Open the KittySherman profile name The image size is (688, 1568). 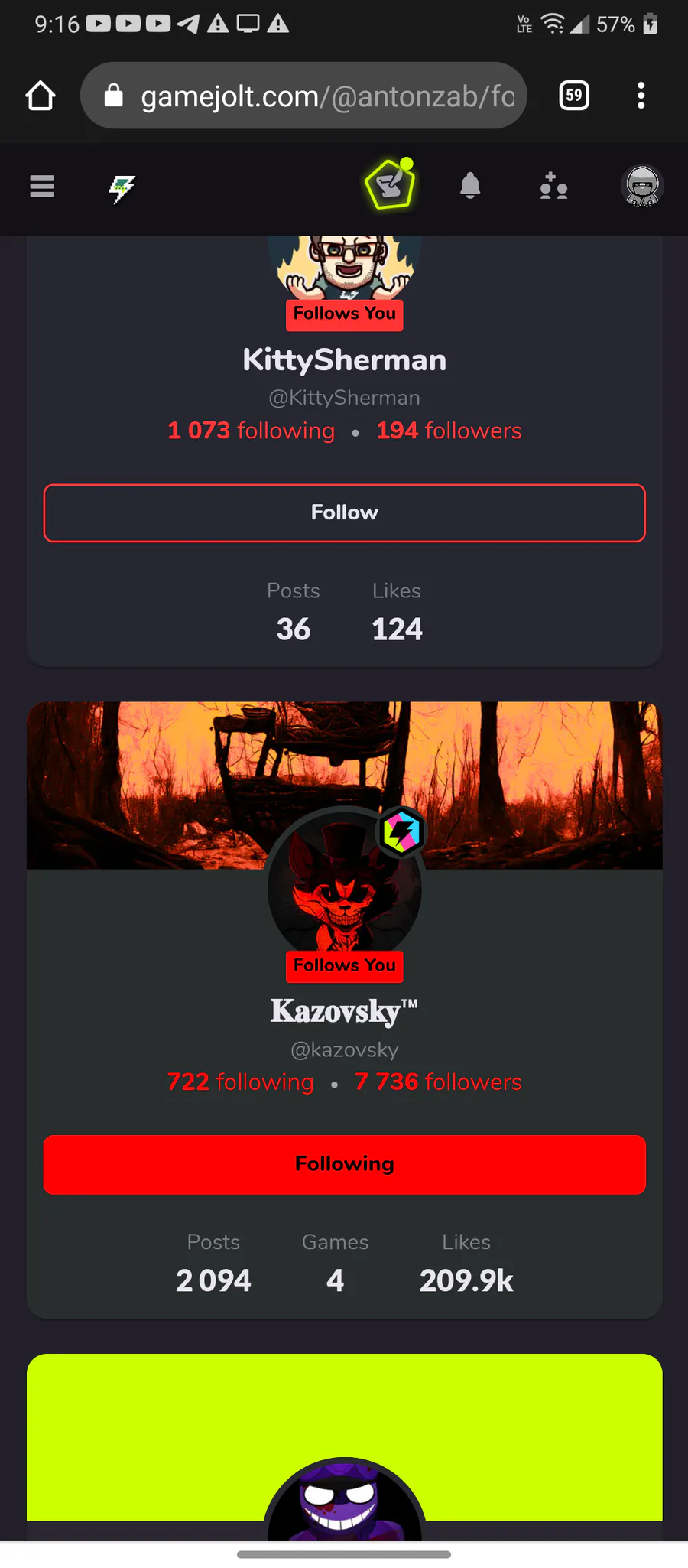(345, 360)
